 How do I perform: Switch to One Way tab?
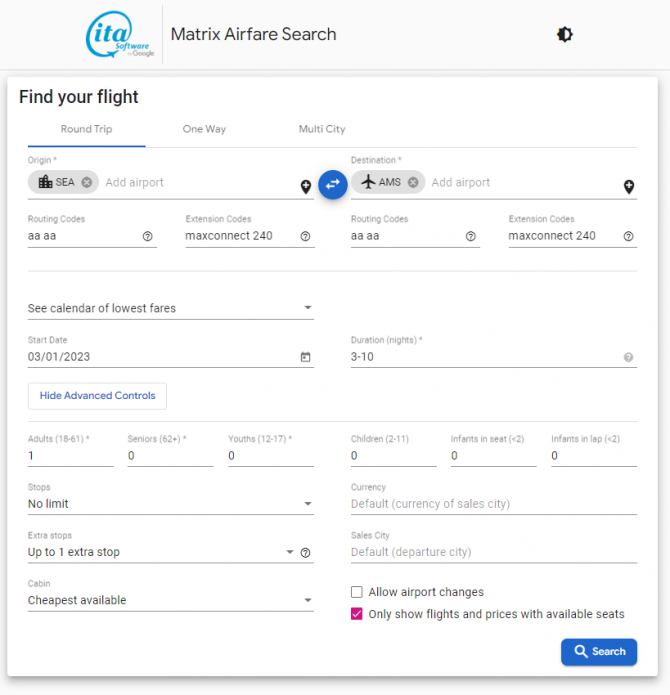pyautogui.click(x=204, y=129)
